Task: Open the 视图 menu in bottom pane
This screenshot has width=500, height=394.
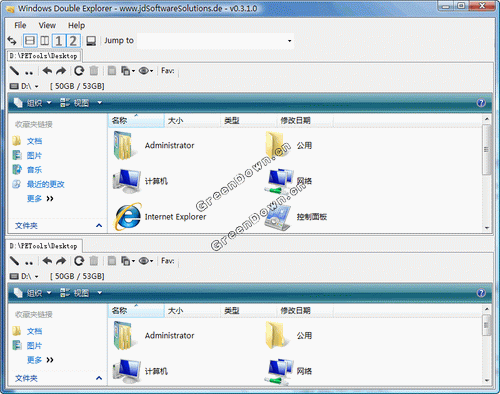Action: pos(81,293)
